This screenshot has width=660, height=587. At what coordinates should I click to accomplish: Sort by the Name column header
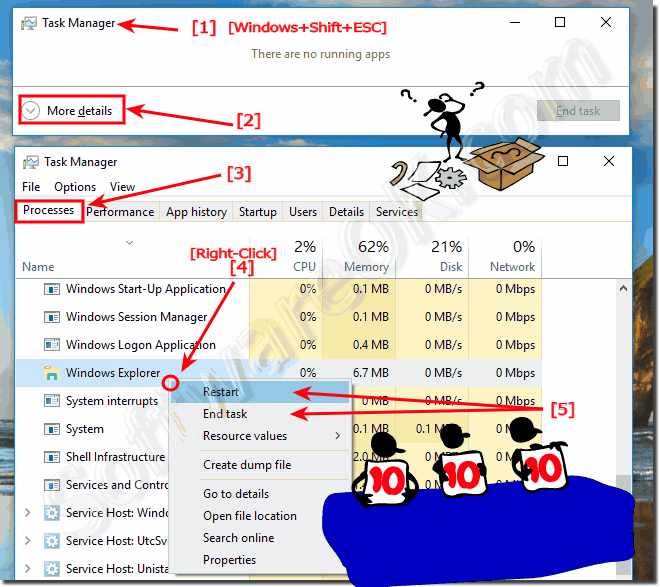point(38,267)
